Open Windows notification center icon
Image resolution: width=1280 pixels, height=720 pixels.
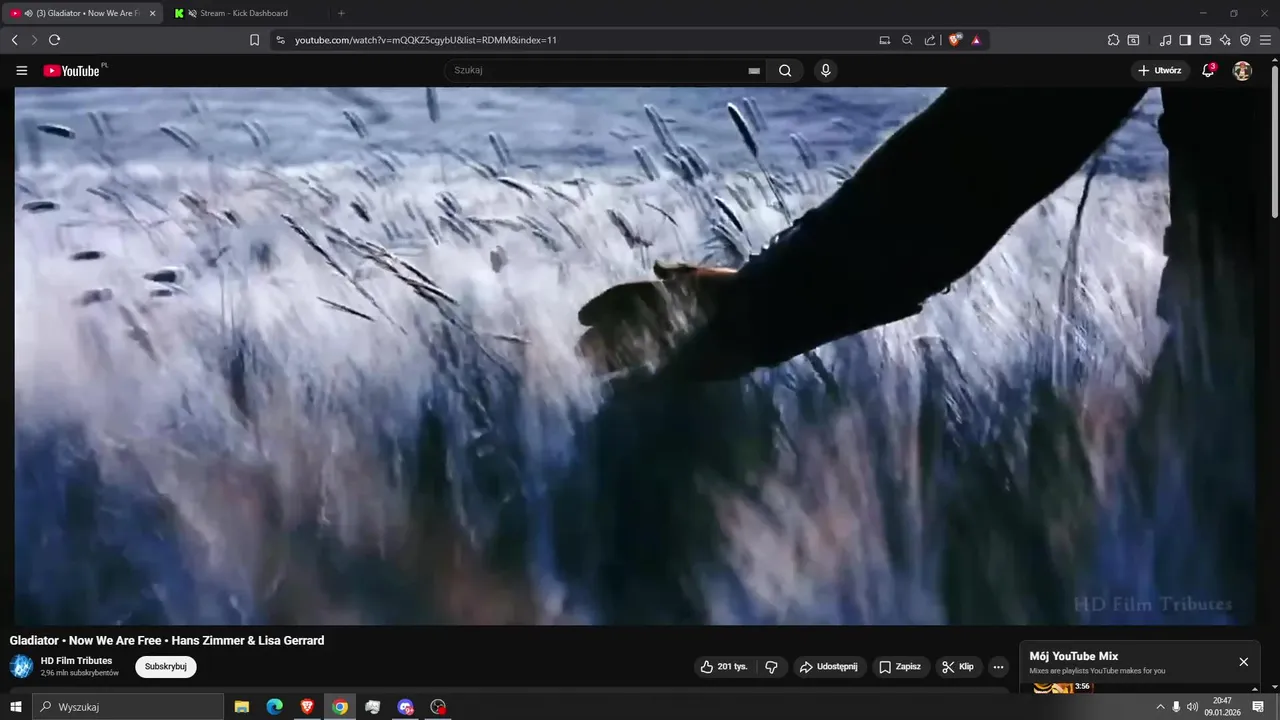pyautogui.click(x=1259, y=707)
